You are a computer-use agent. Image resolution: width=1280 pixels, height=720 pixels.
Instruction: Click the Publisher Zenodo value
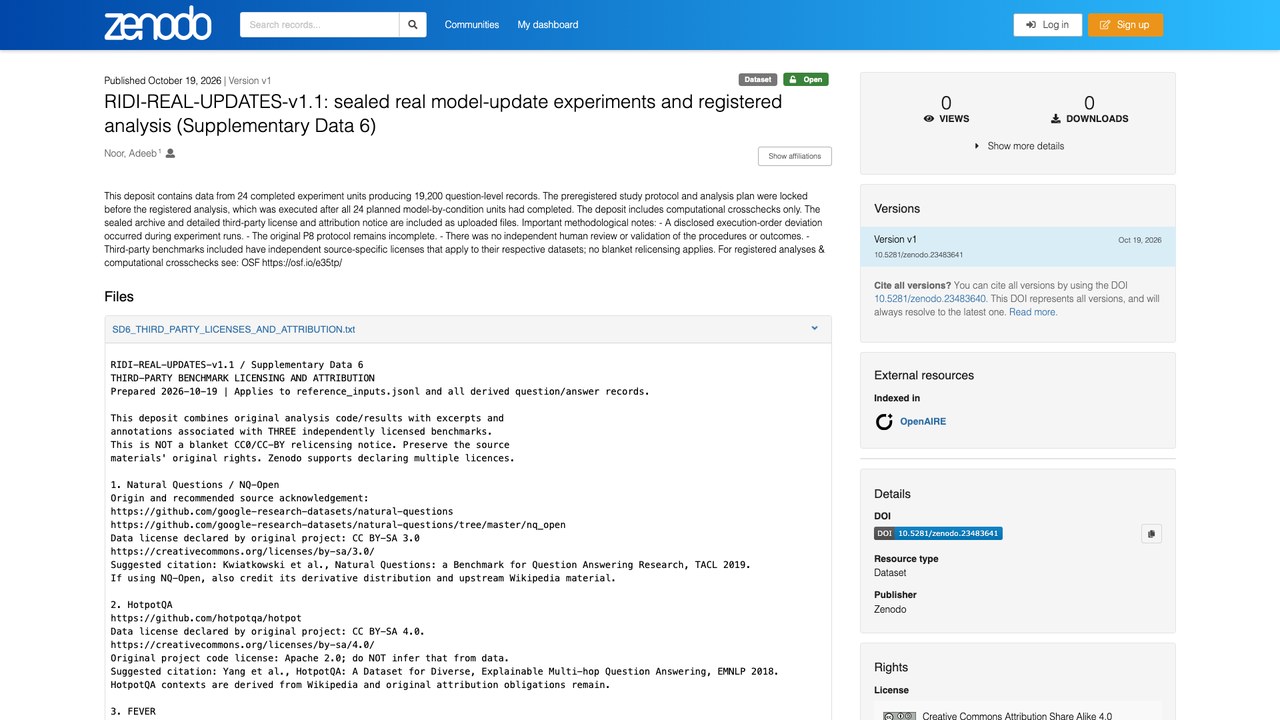coord(890,609)
